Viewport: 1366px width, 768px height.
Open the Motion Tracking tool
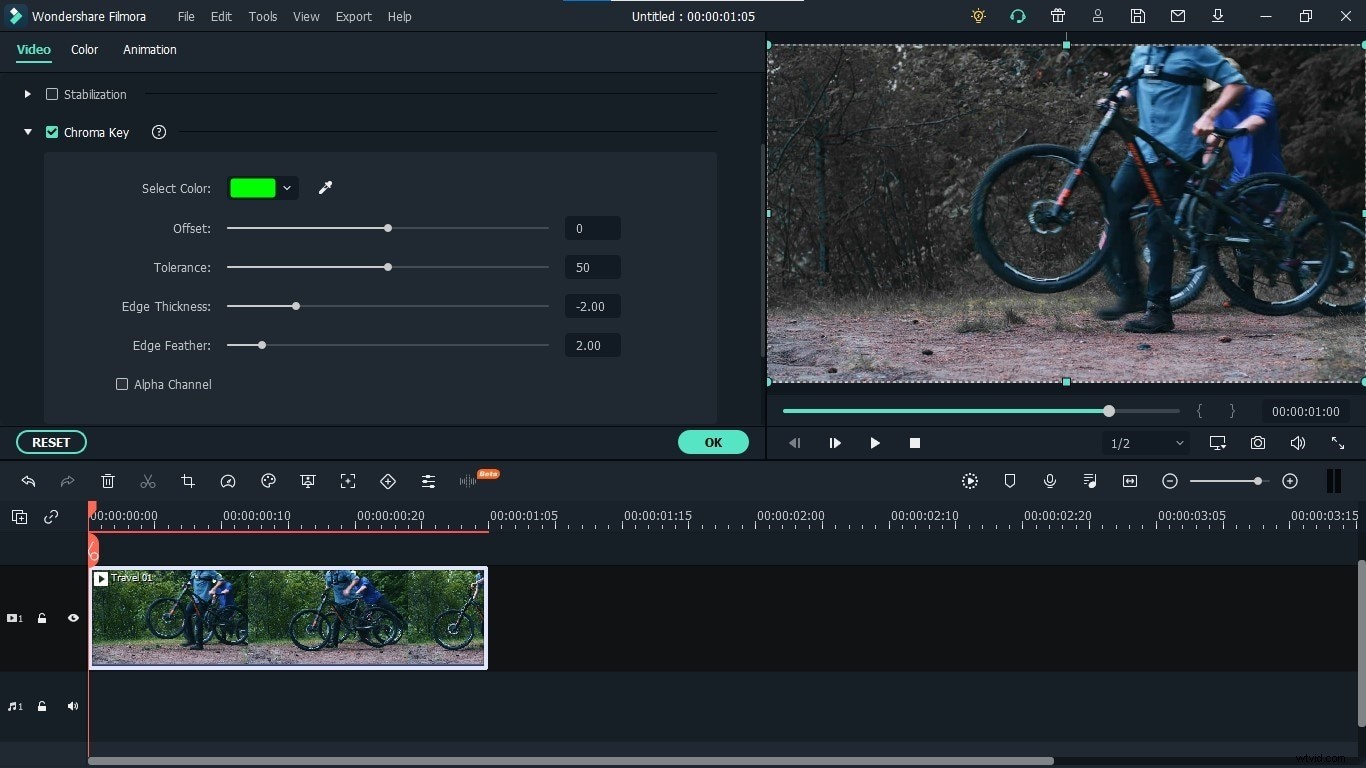(x=348, y=481)
